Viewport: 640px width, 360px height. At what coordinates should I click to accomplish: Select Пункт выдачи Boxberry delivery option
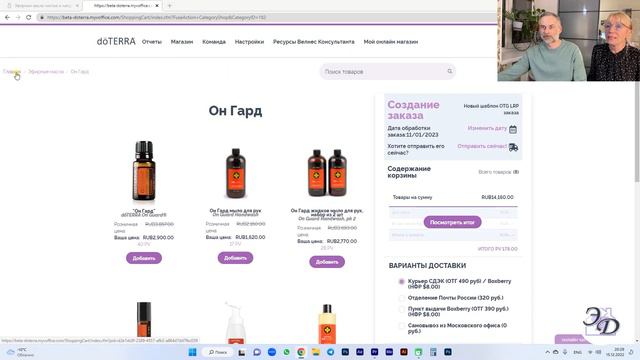tap(402, 309)
